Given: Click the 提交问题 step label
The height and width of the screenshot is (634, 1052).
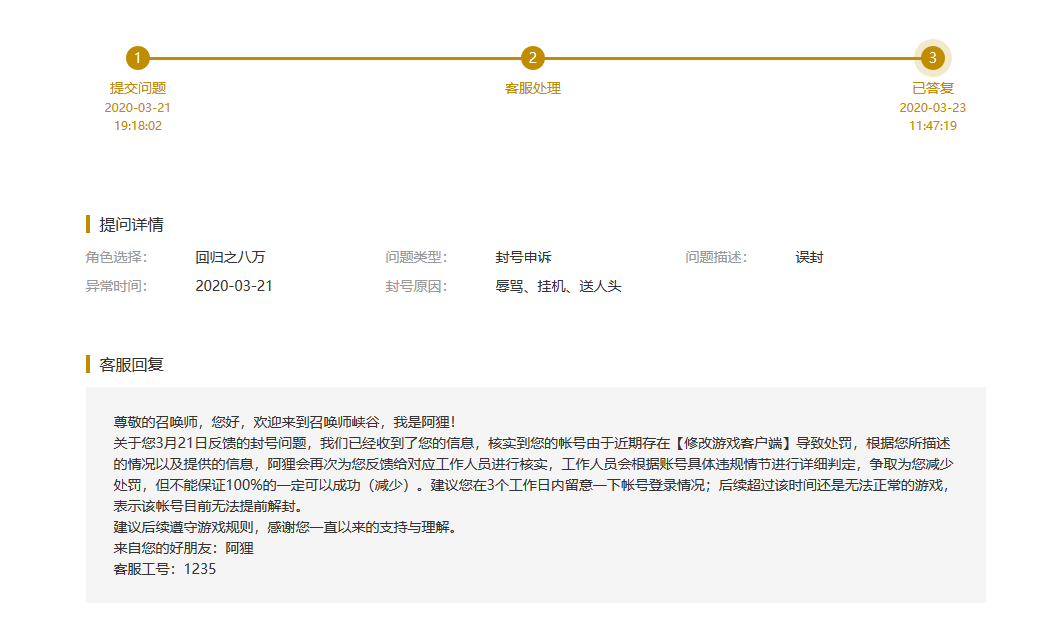Looking at the screenshot, I should [138, 88].
